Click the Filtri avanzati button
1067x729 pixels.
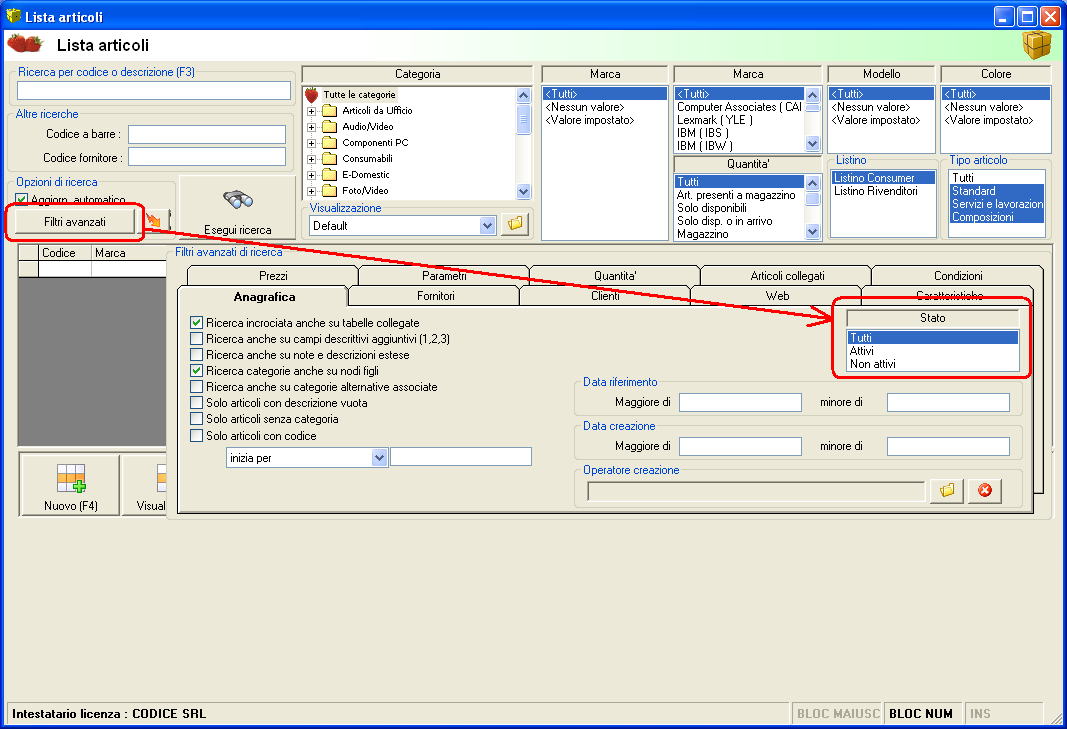pyautogui.click(x=75, y=221)
